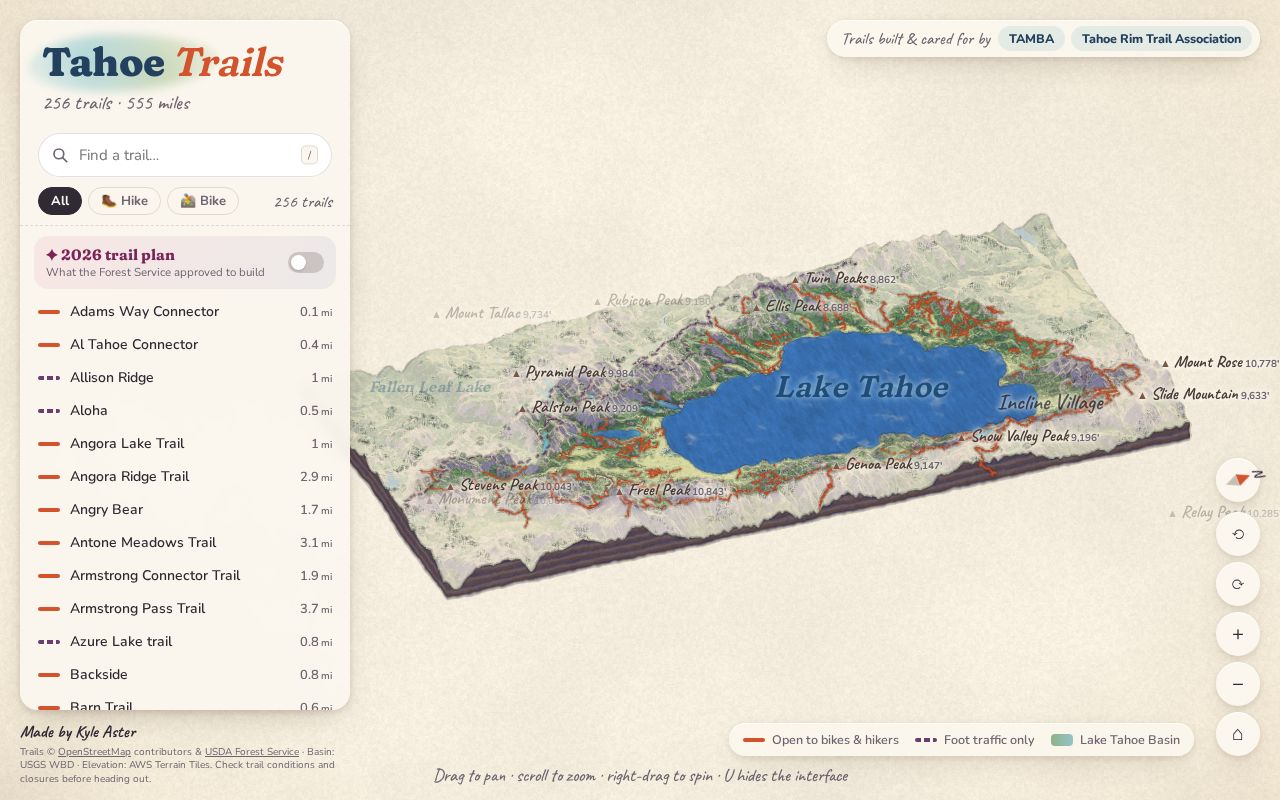
Task: Open the TAMBA link
Action: pyautogui.click(x=1031, y=39)
